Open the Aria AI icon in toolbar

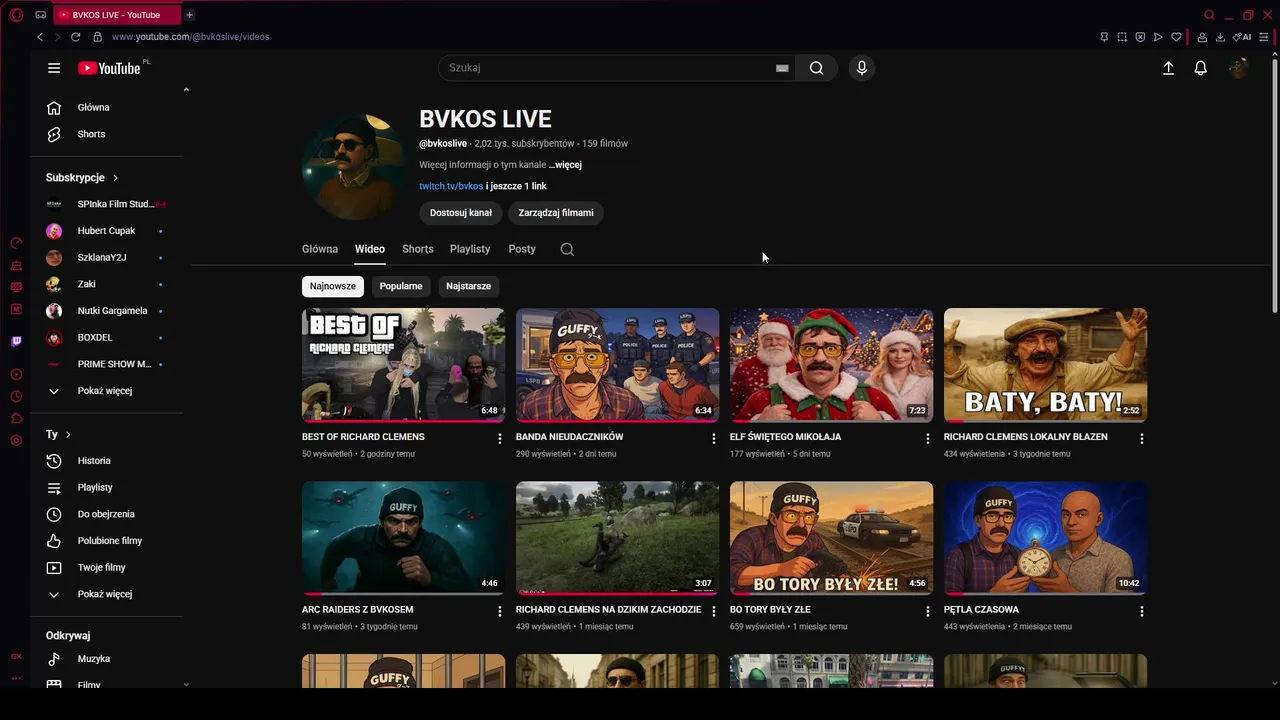click(x=1242, y=37)
